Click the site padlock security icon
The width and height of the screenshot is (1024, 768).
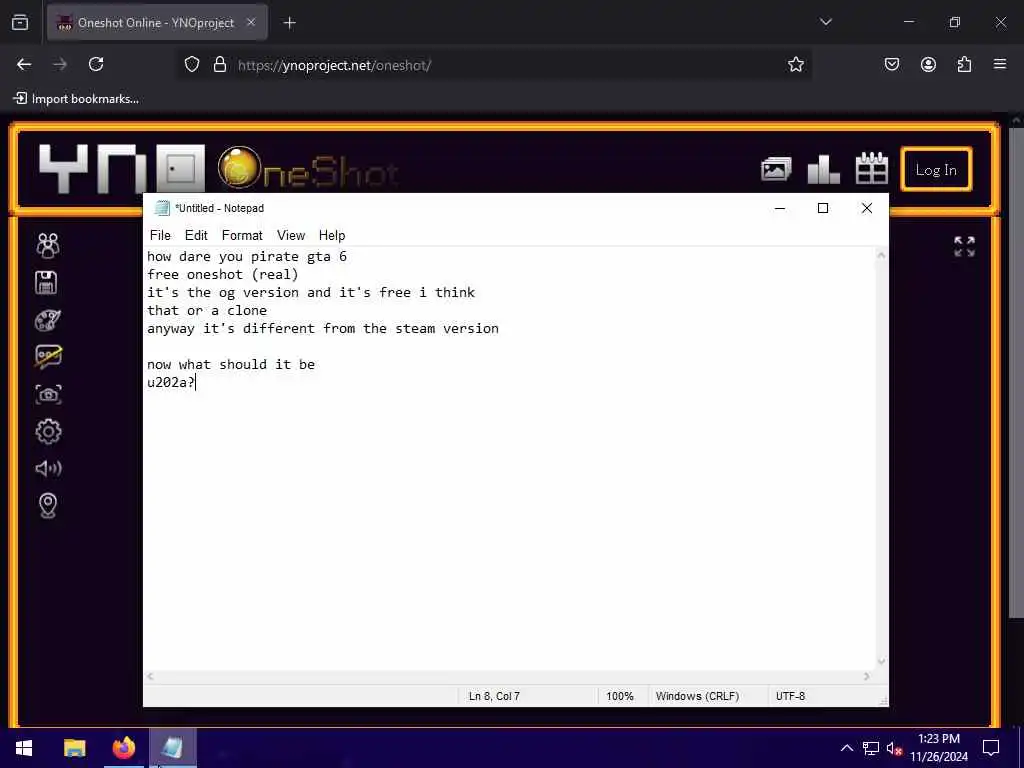220,65
